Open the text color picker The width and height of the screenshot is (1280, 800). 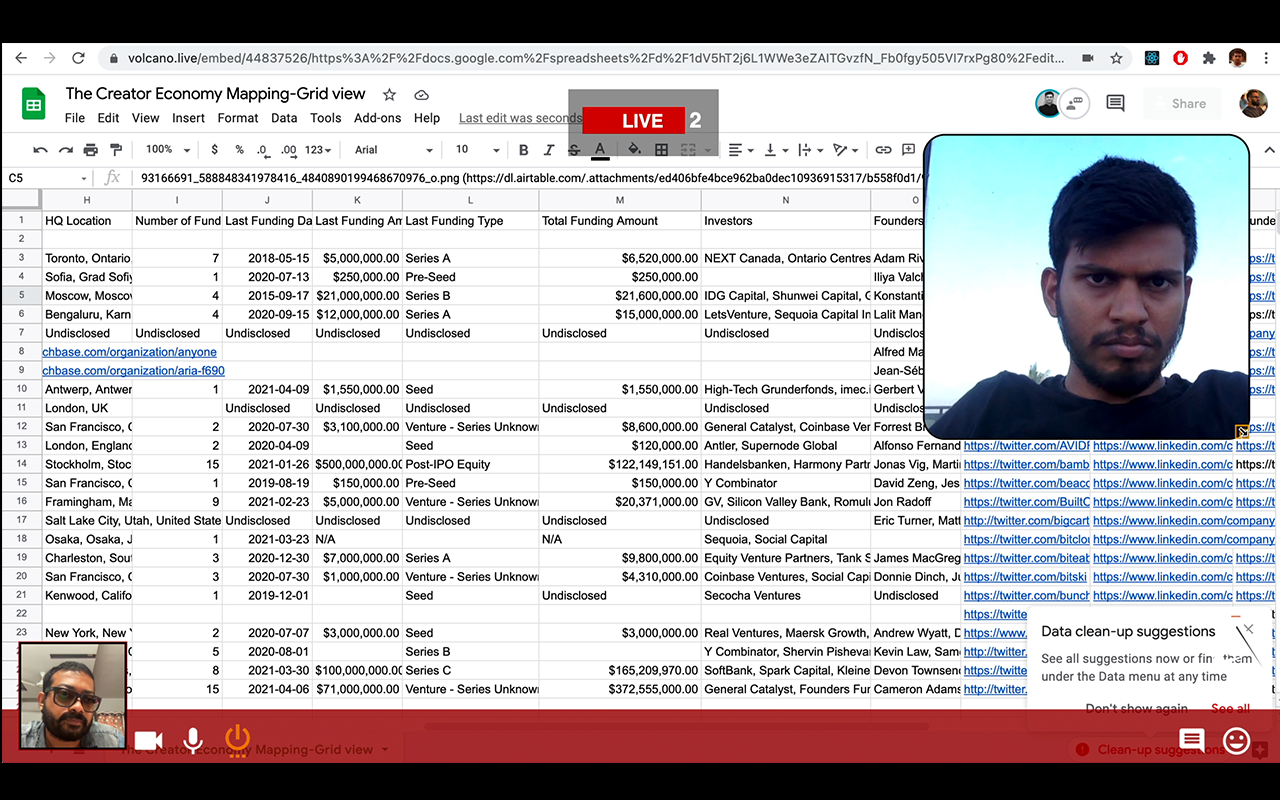(600, 150)
